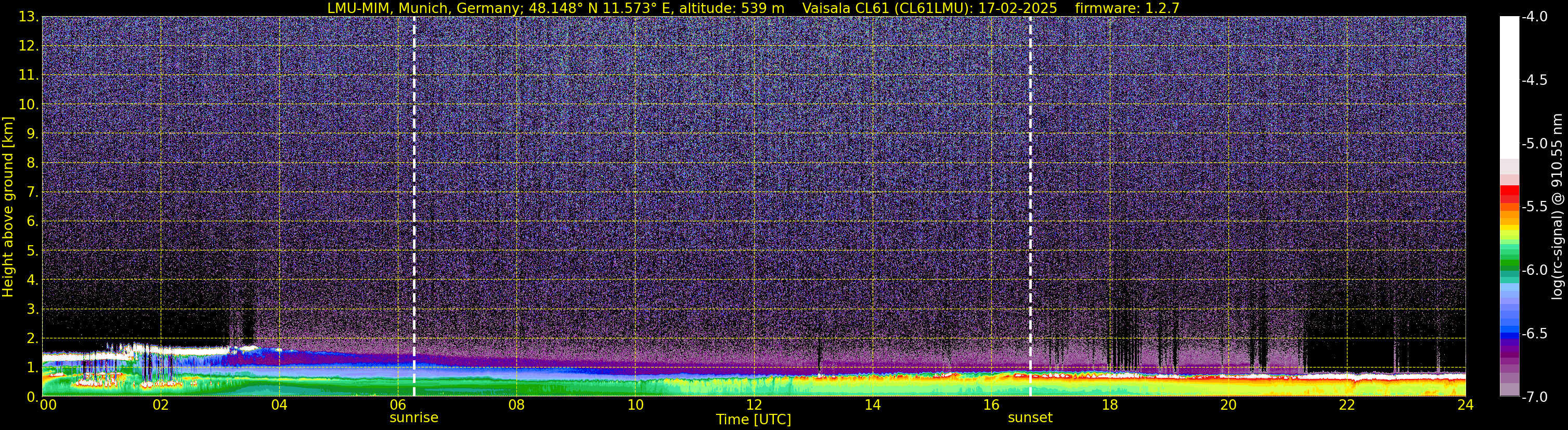The image size is (1568, 430).
Task: Select the "sunrise" label below the time axis
Action: (x=414, y=418)
